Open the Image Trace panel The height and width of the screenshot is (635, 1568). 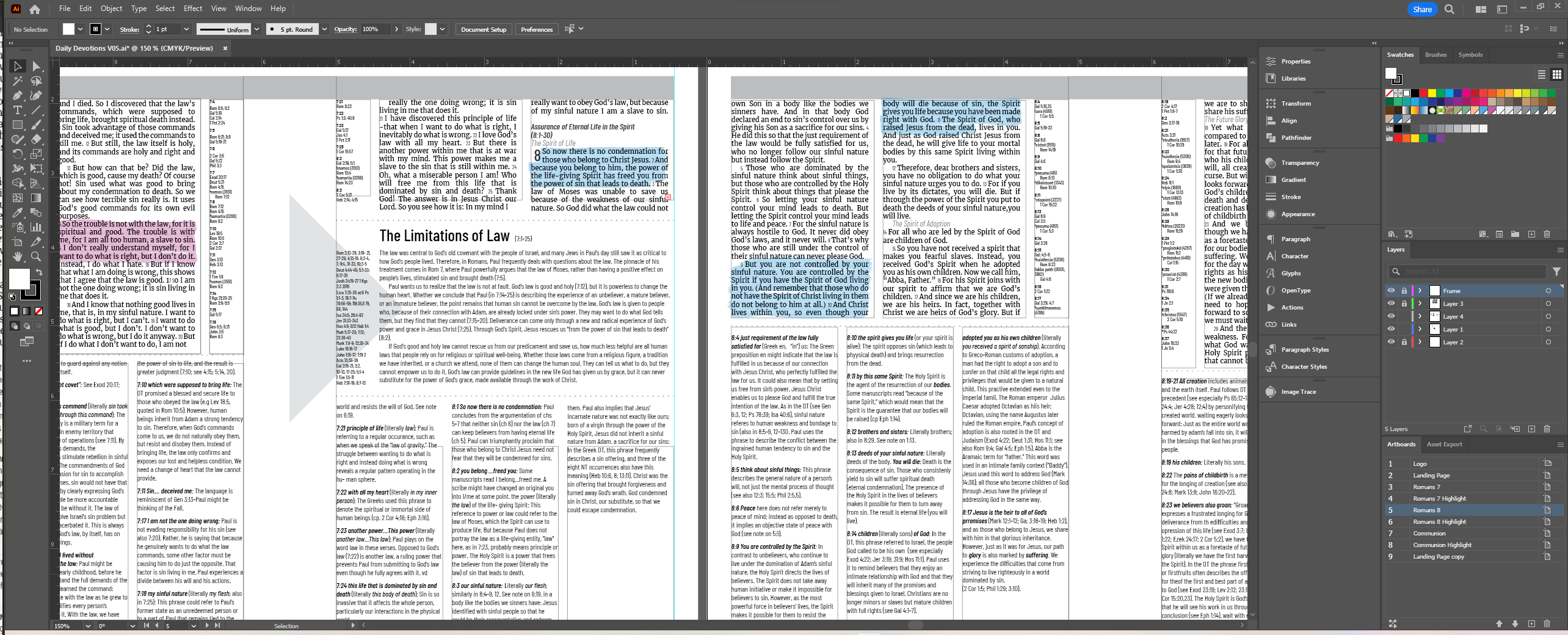coord(1298,392)
